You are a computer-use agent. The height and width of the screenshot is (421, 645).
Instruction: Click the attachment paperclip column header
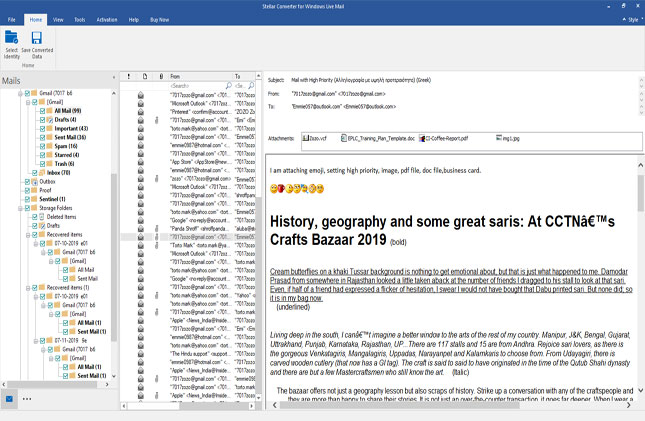pyautogui.click(x=161, y=76)
